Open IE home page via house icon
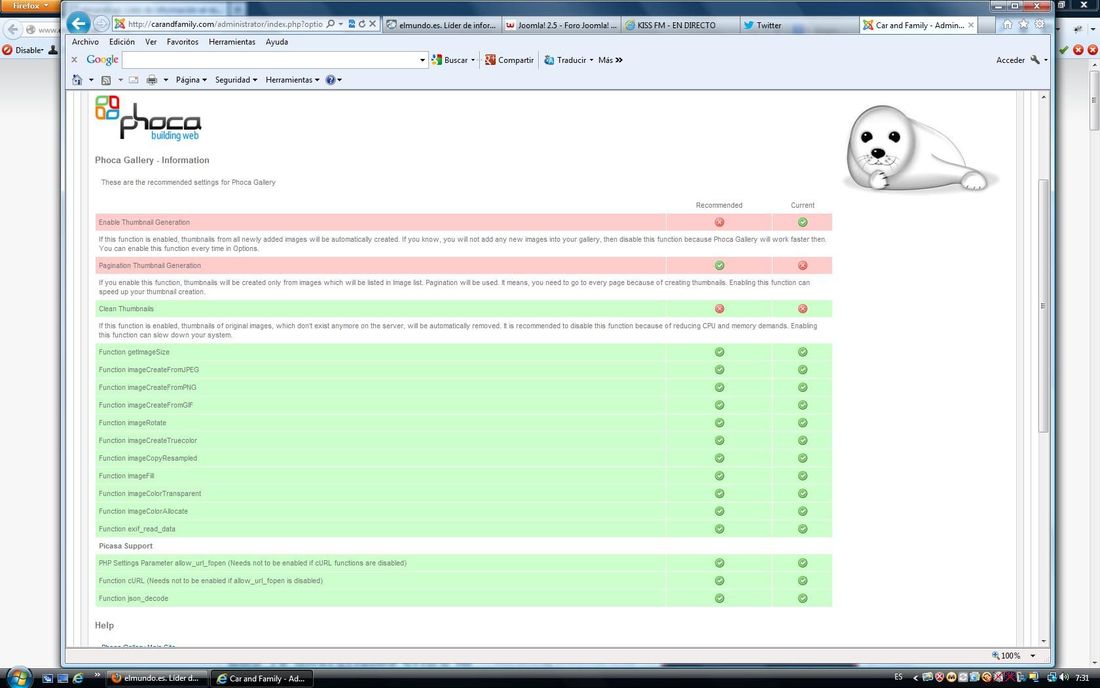The height and width of the screenshot is (688, 1100). point(1007,24)
